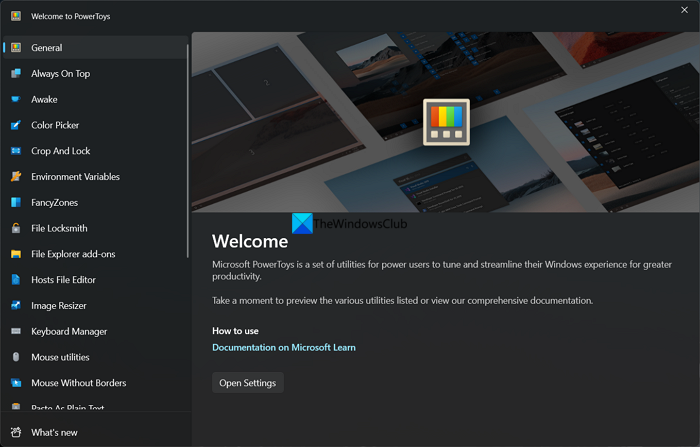Select Keyboard Manager in sidebar
The width and height of the screenshot is (700, 447).
click(x=95, y=331)
